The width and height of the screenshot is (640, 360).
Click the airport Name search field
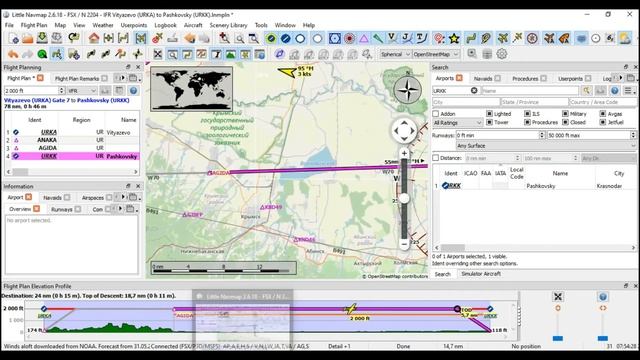coord(530,91)
